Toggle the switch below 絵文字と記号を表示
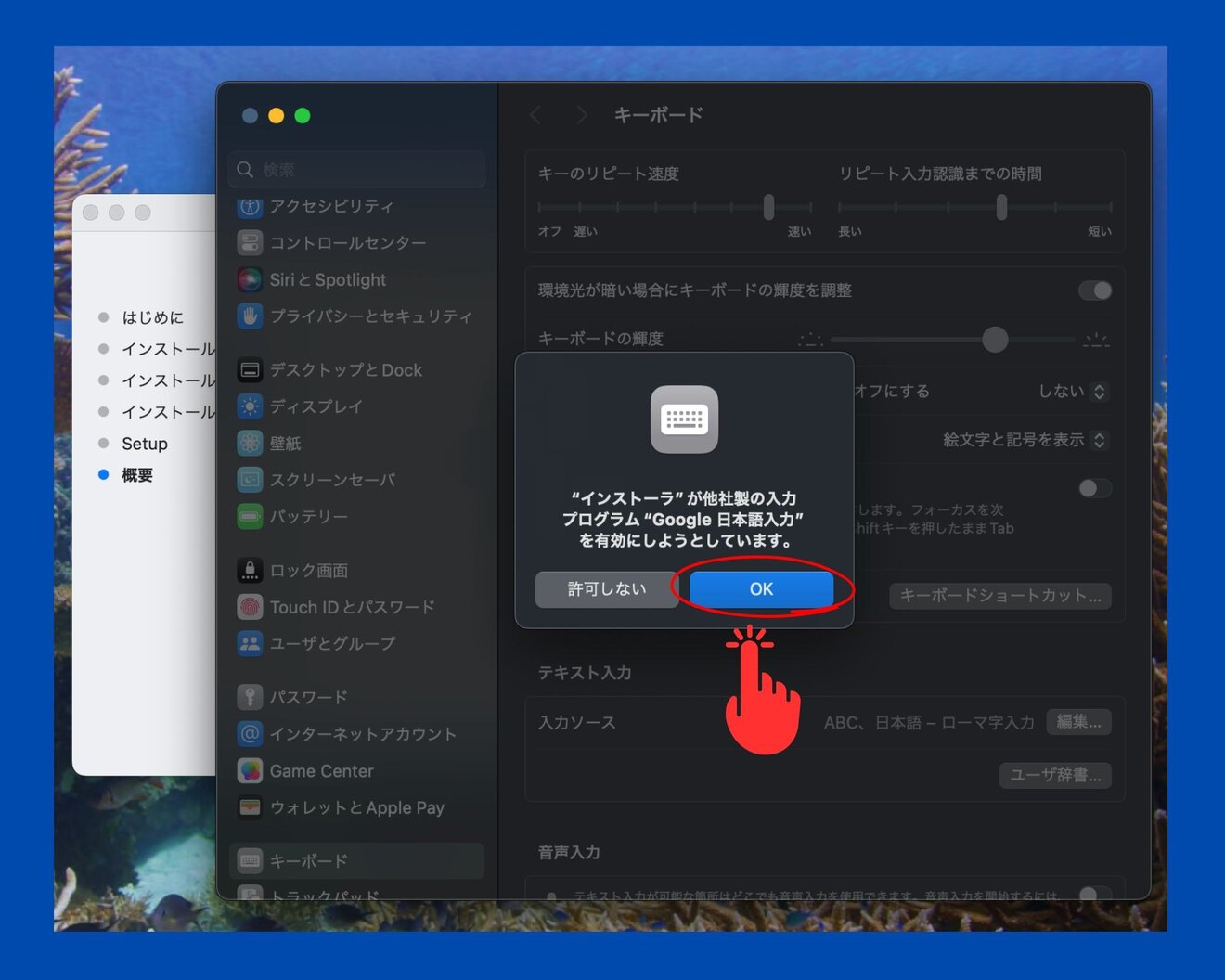The image size is (1225, 980). [1095, 488]
